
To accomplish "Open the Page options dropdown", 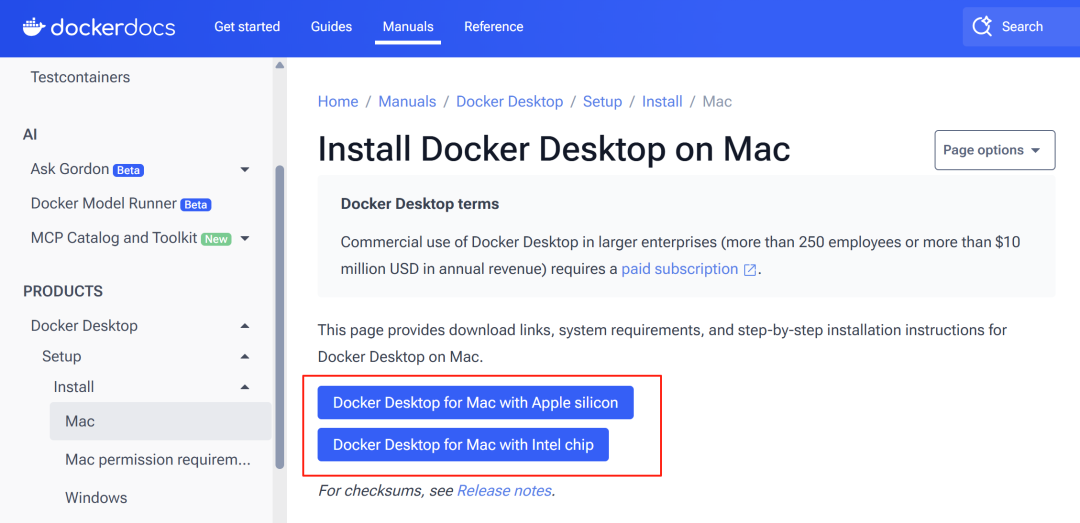I will (x=995, y=150).
